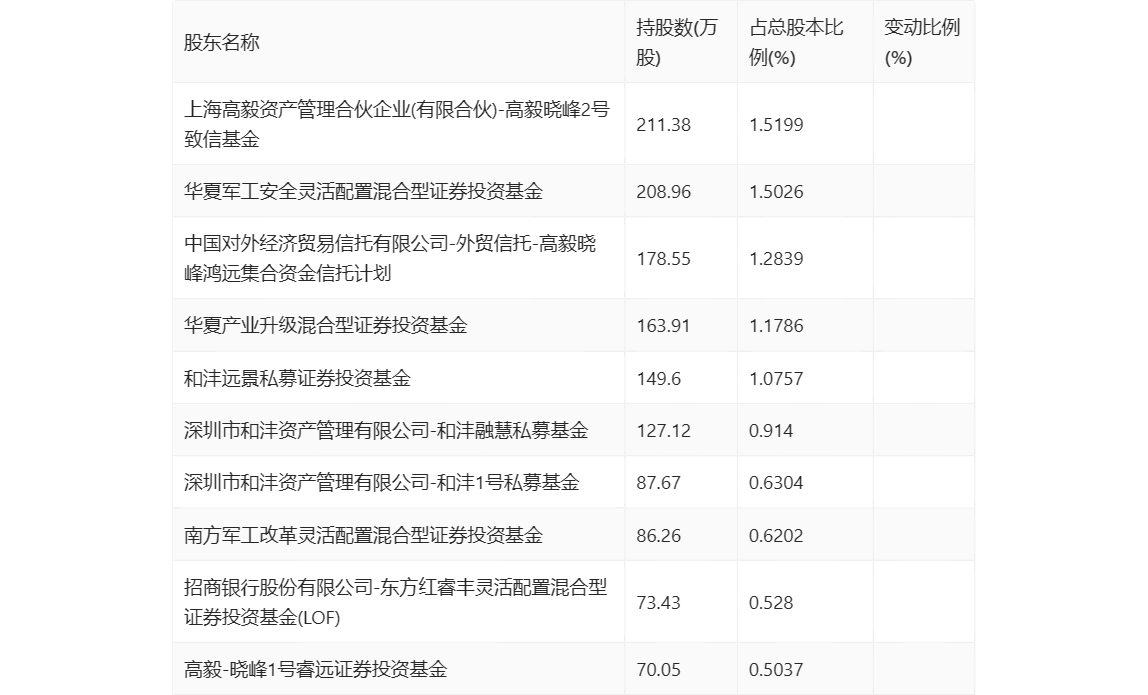Select shareholder 和沣远景私募证券投资基金
The image size is (1148, 695).
pyautogui.click(x=297, y=378)
